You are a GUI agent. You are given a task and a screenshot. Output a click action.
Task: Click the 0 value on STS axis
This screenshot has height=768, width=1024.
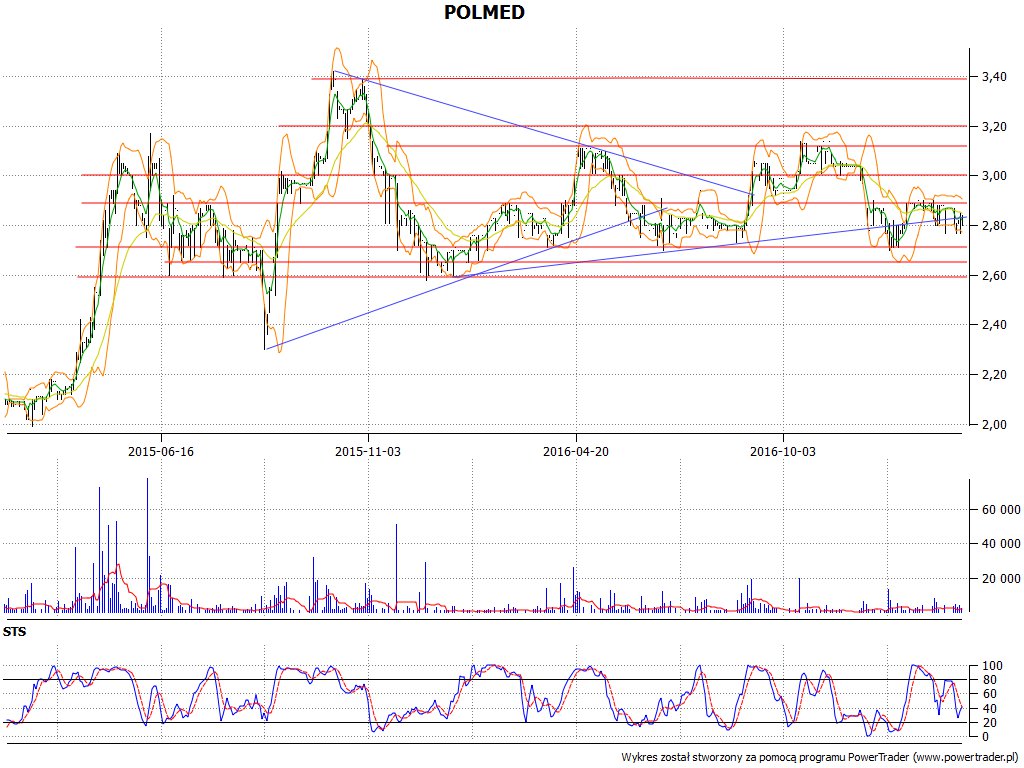coord(985,737)
